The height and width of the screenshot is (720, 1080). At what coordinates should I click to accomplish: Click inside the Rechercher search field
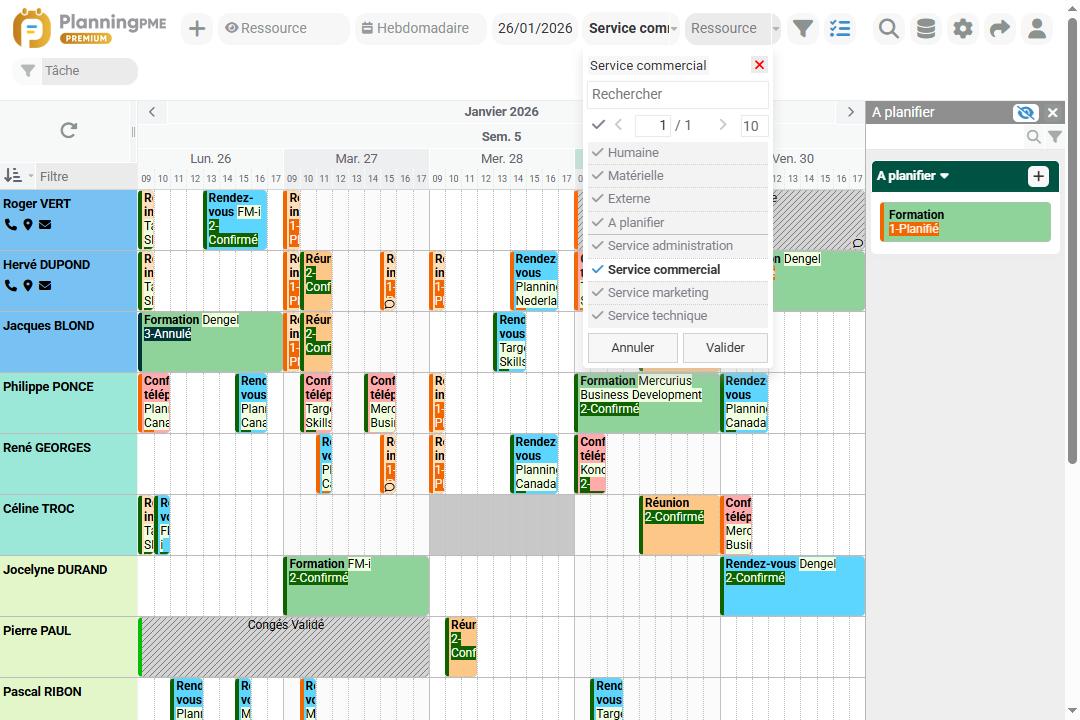677,93
